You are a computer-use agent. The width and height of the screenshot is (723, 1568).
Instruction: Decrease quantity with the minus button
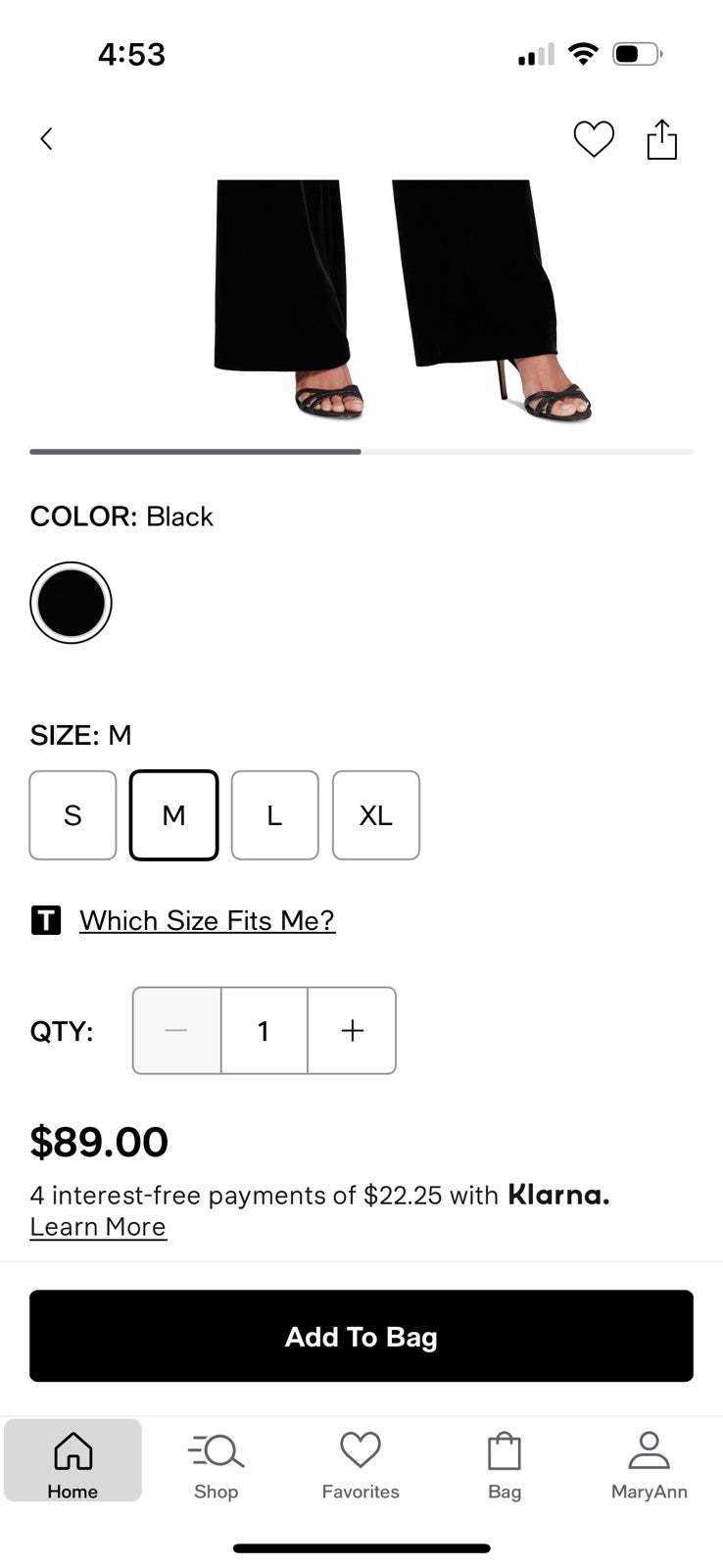176,1030
